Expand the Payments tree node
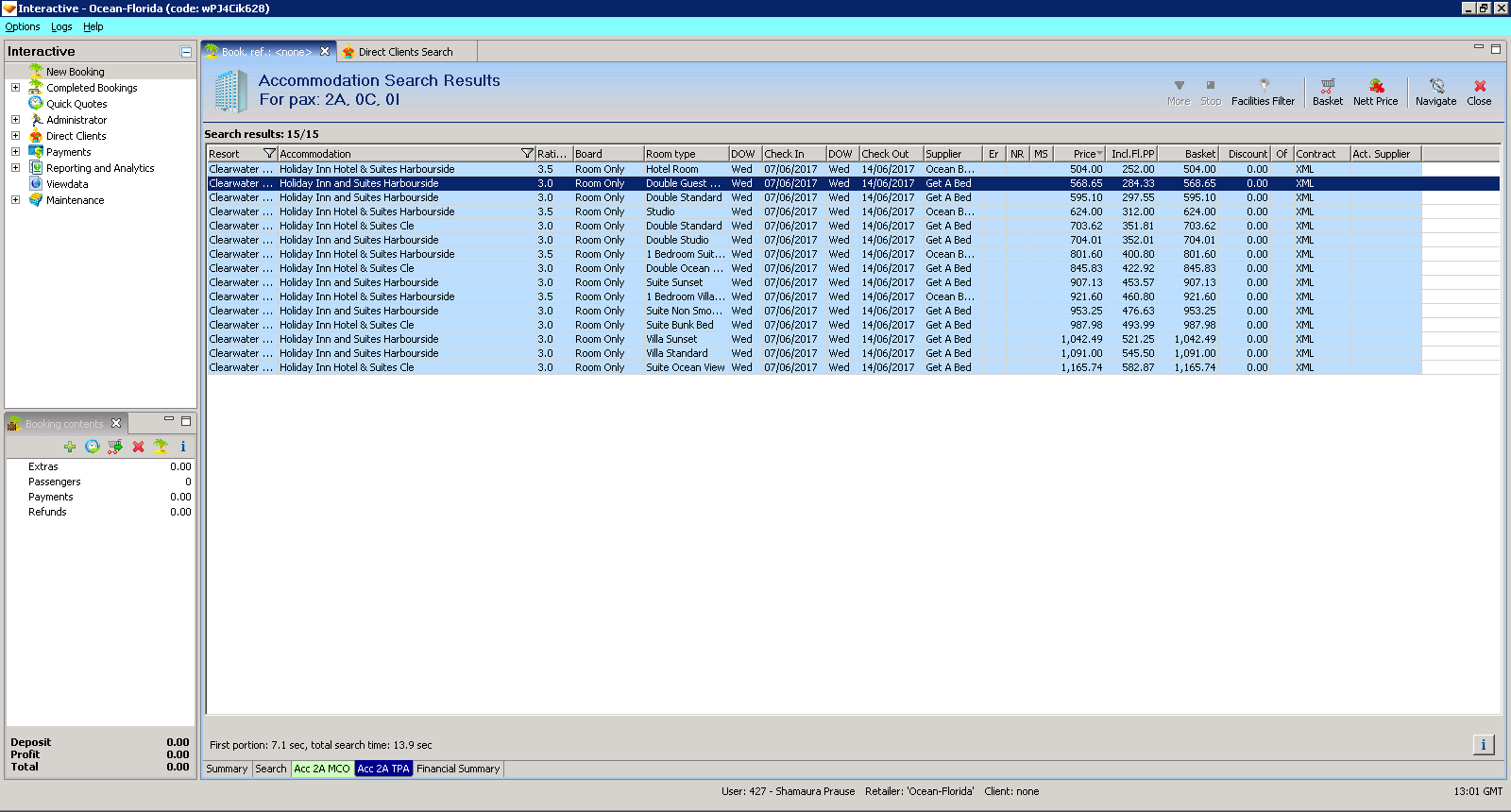Viewport: 1511px width, 812px height. 15,152
